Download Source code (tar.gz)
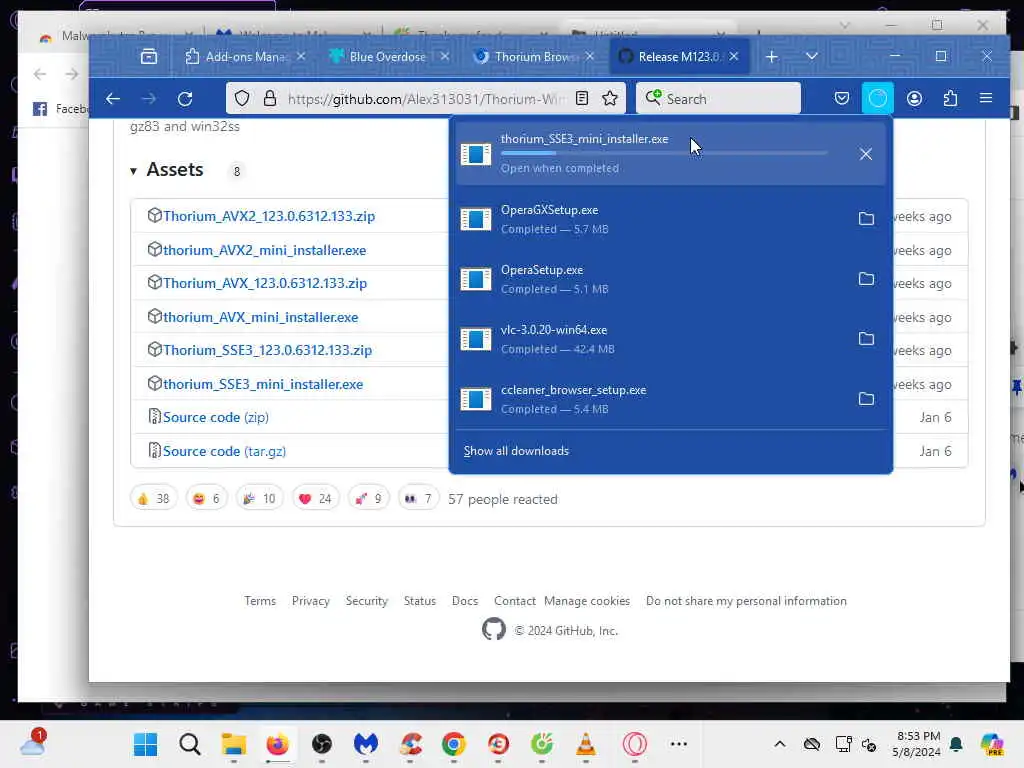1024x768 pixels. [x=224, y=451]
